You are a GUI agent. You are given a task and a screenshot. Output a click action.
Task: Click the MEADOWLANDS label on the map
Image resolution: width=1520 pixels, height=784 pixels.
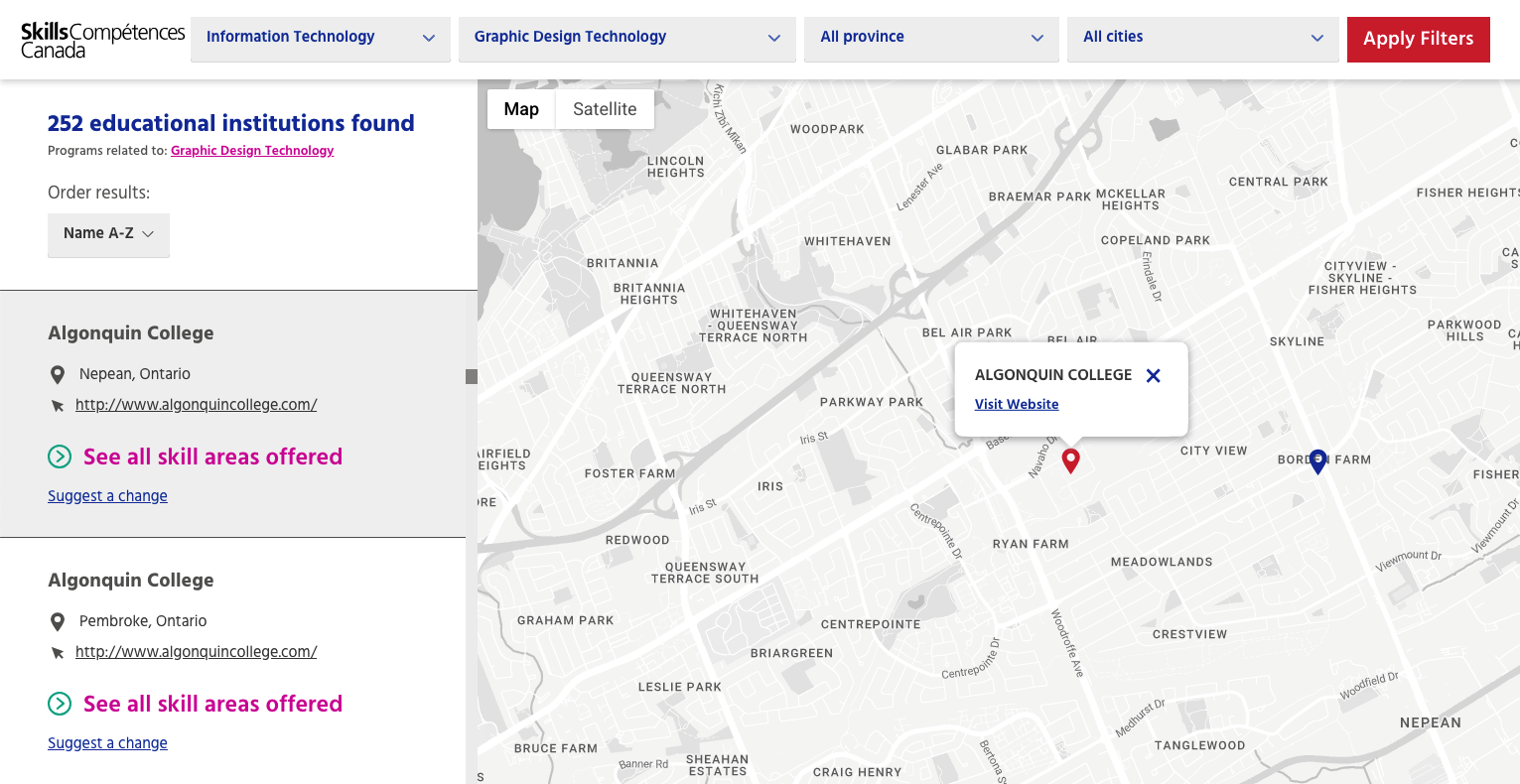click(1162, 562)
